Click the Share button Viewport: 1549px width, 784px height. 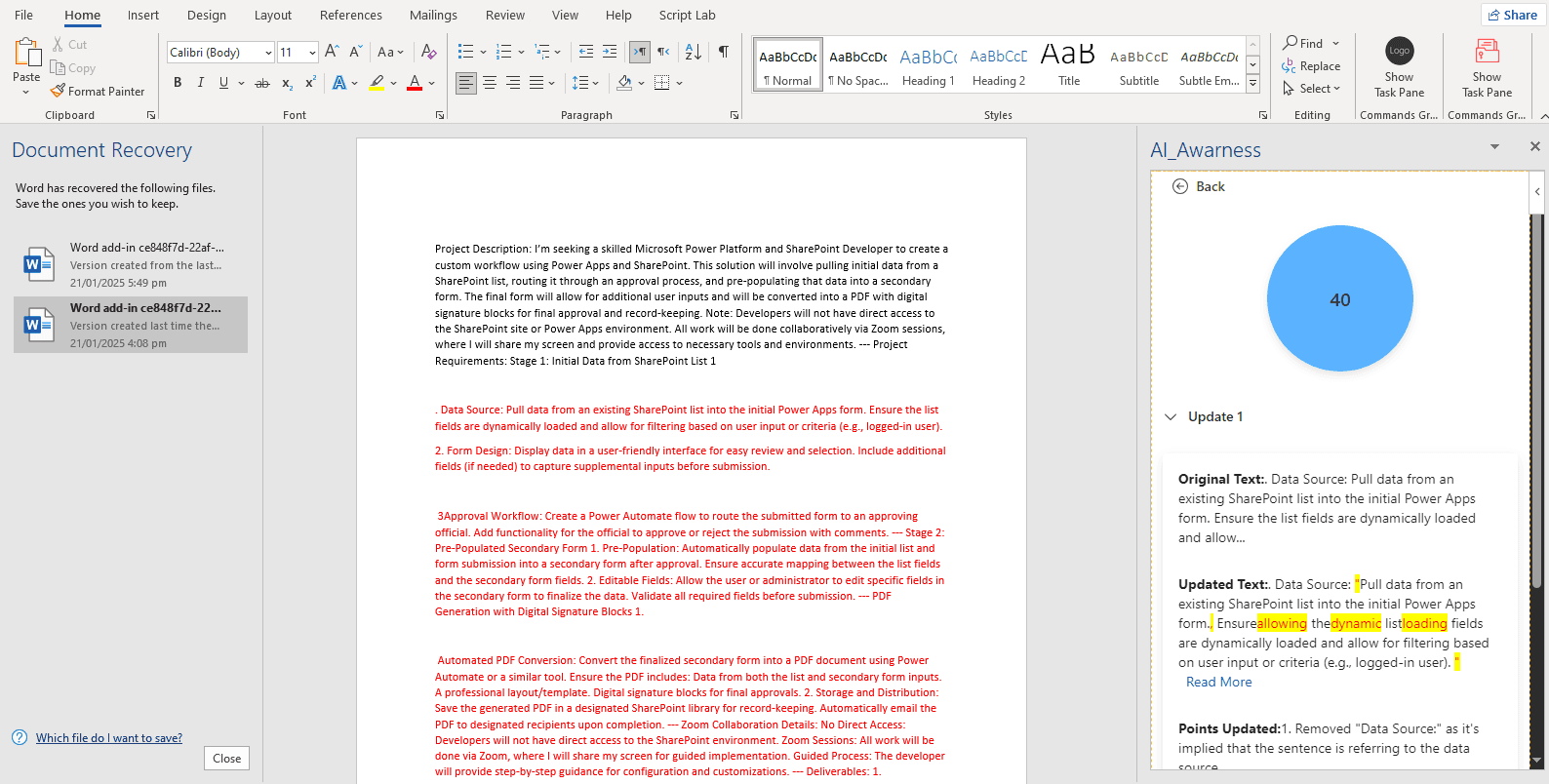pyautogui.click(x=1513, y=15)
